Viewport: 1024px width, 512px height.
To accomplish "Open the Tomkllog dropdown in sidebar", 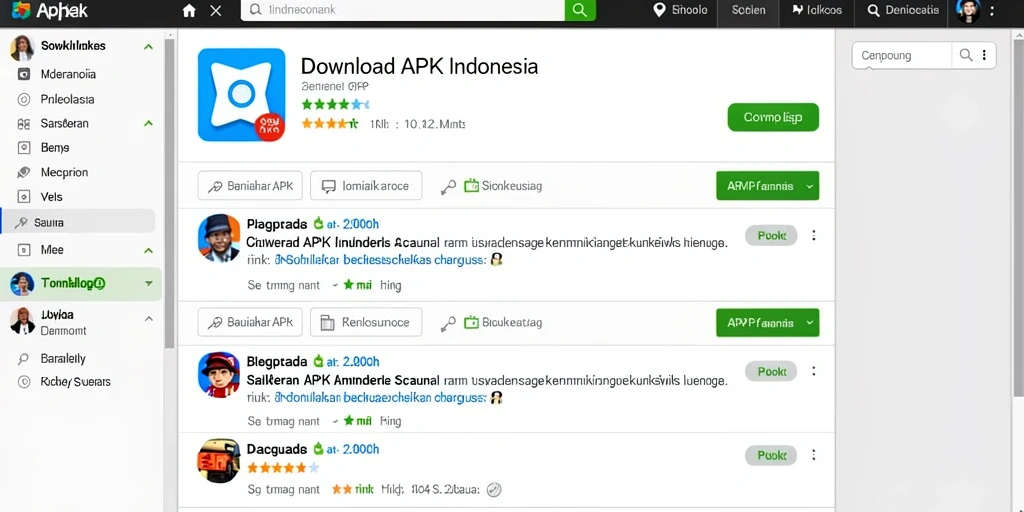I will (x=149, y=283).
